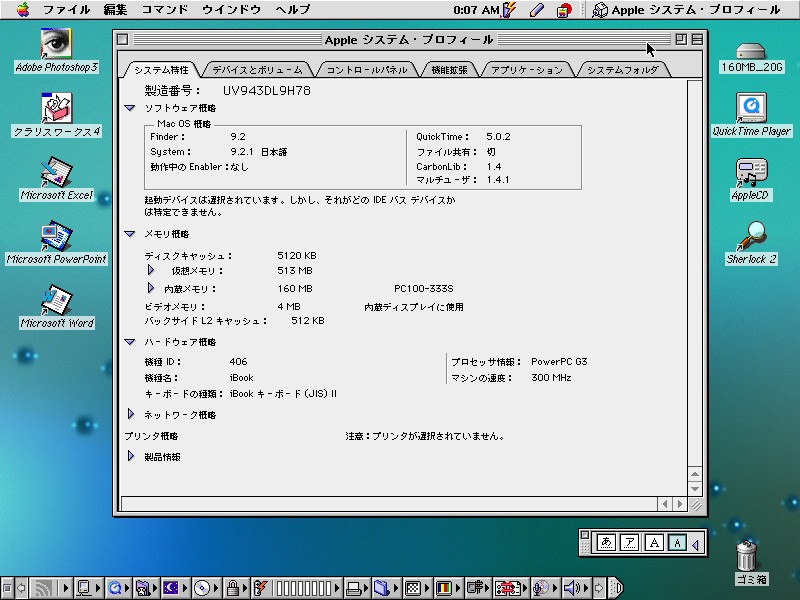The width and height of the screenshot is (800, 600).
Task: Click the battery status icon in menu bar
Action: (x=509, y=9)
